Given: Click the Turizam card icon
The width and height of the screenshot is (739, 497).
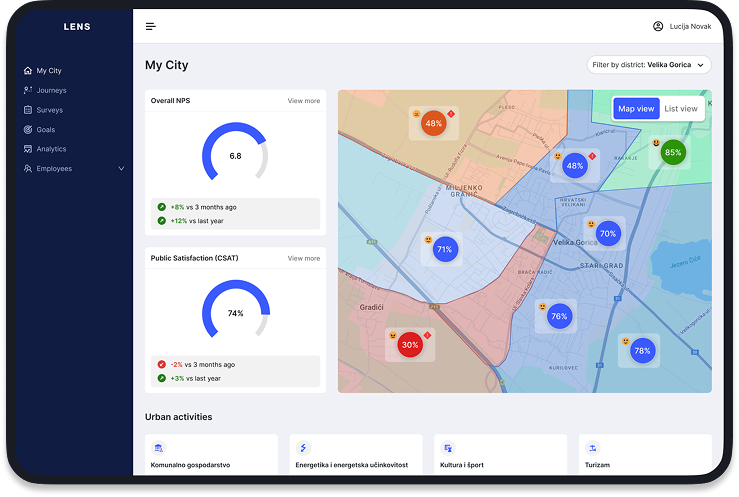Looking at the screenshot, I should (x=593, y=447).
